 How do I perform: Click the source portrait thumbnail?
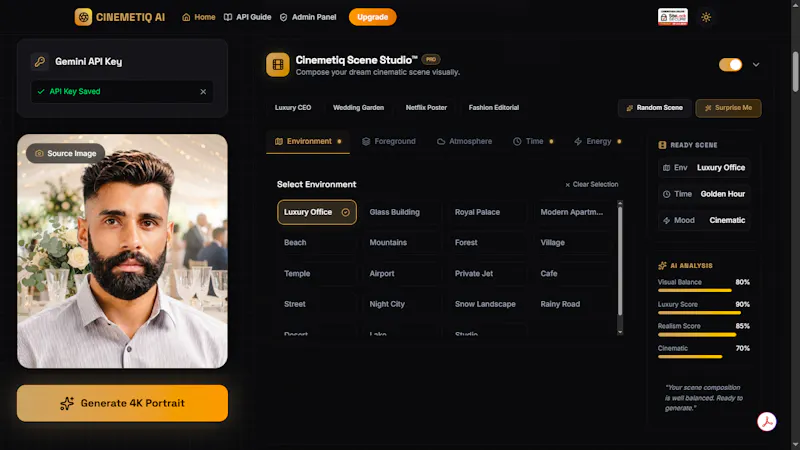pyautogui.click(x=122, y=251)
